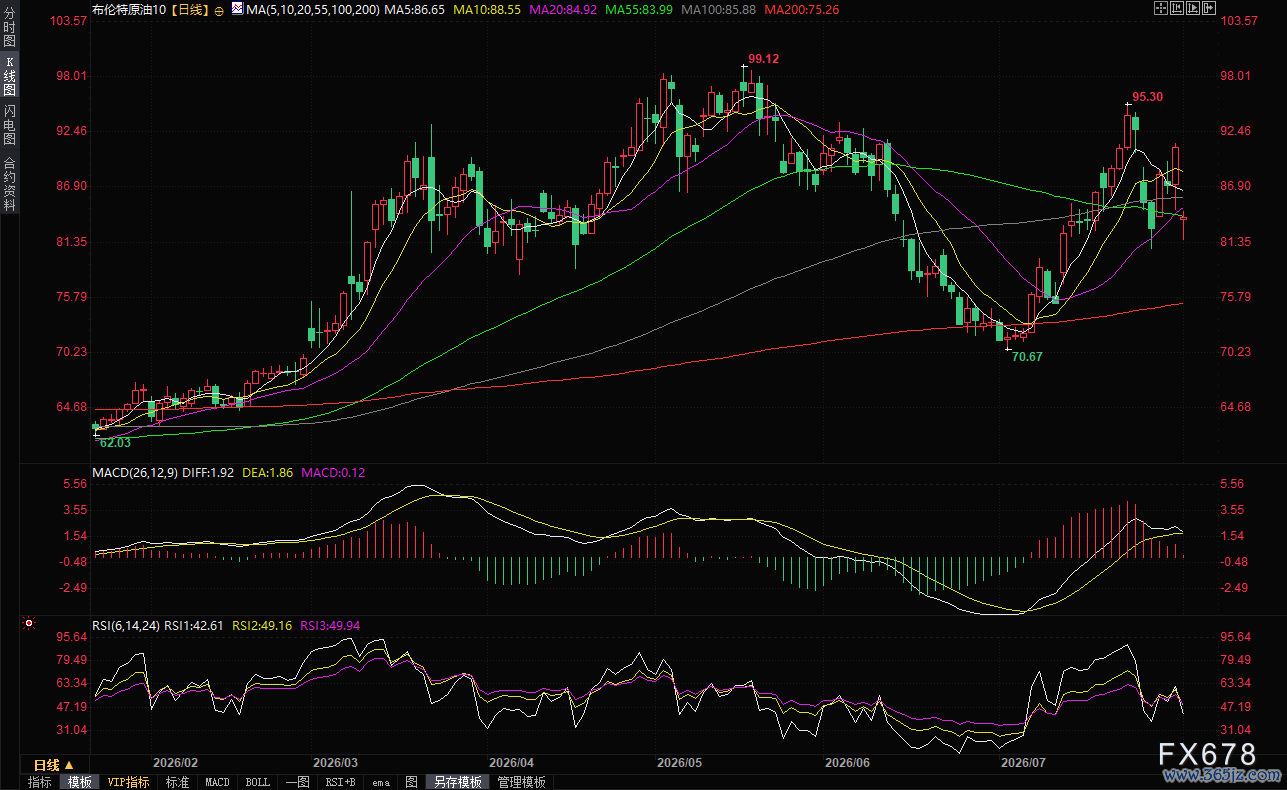The image size is (1287, 790).
Task: Click the crosshair cursor icon
Action: (1161, 8)
